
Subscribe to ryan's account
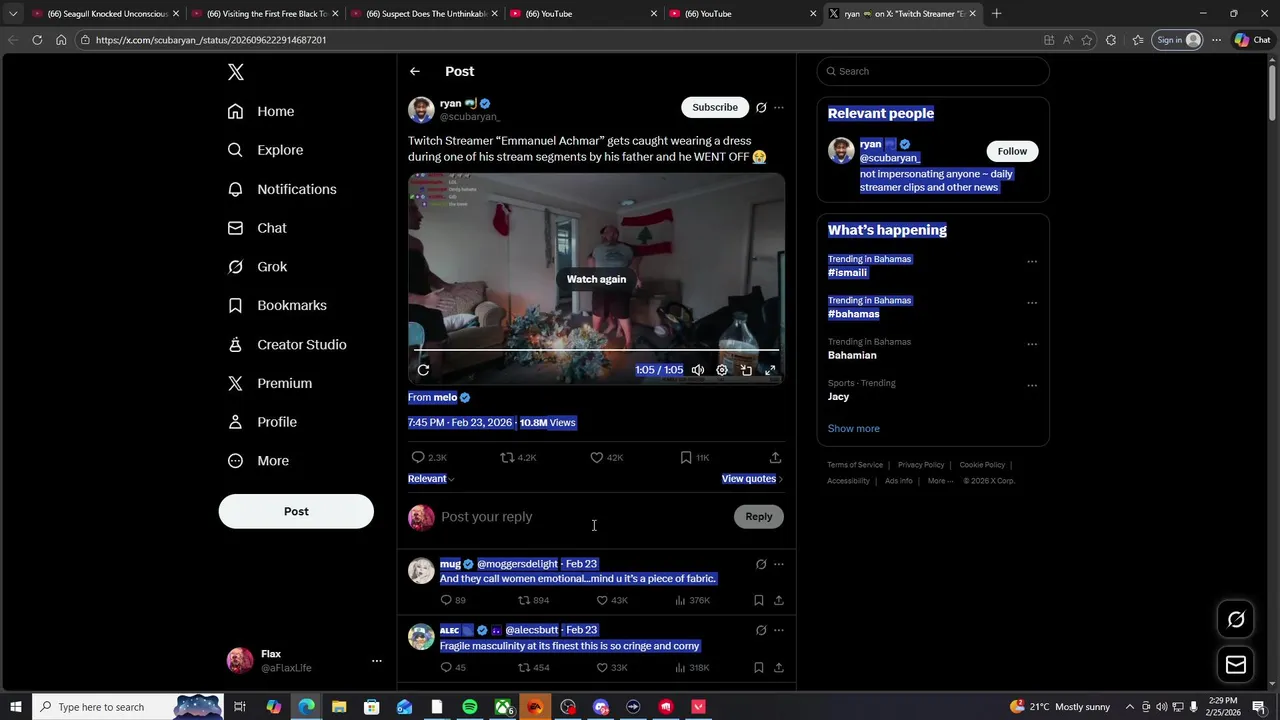[x=715, y=107]
